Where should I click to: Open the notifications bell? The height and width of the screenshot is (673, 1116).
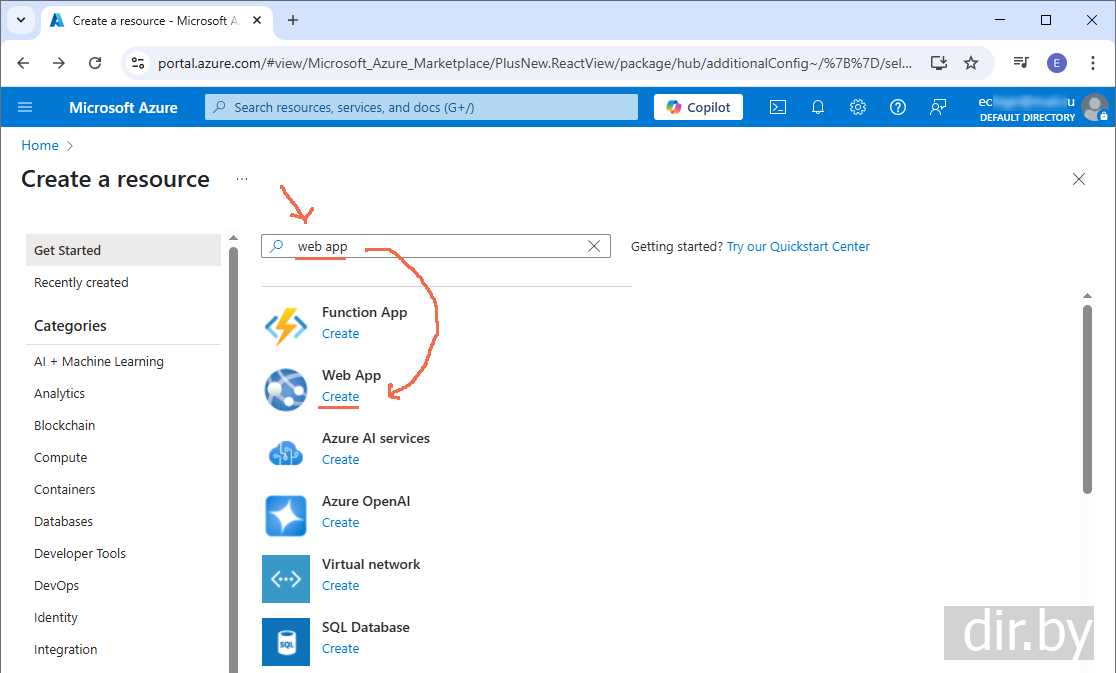click(818, 107)
